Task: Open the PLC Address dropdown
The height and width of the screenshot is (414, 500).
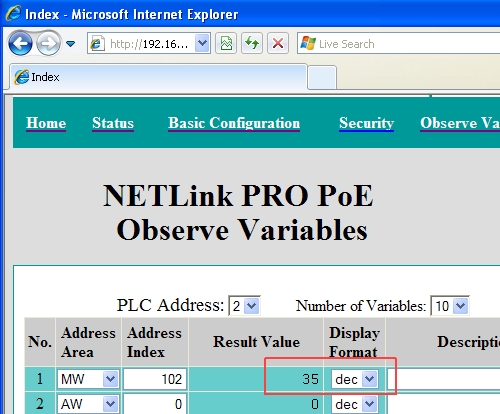Action: (244, 306)
